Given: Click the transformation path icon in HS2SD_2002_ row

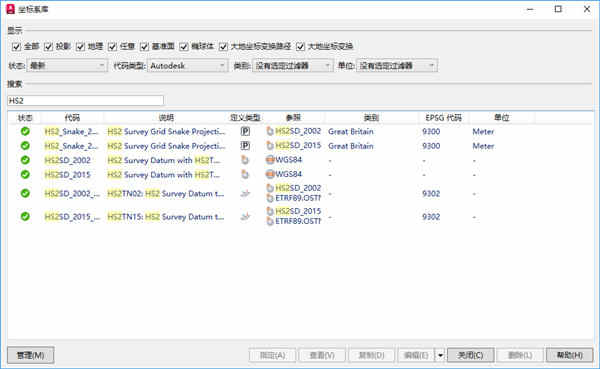Looking at the screenshot, I should click(245, 194).
